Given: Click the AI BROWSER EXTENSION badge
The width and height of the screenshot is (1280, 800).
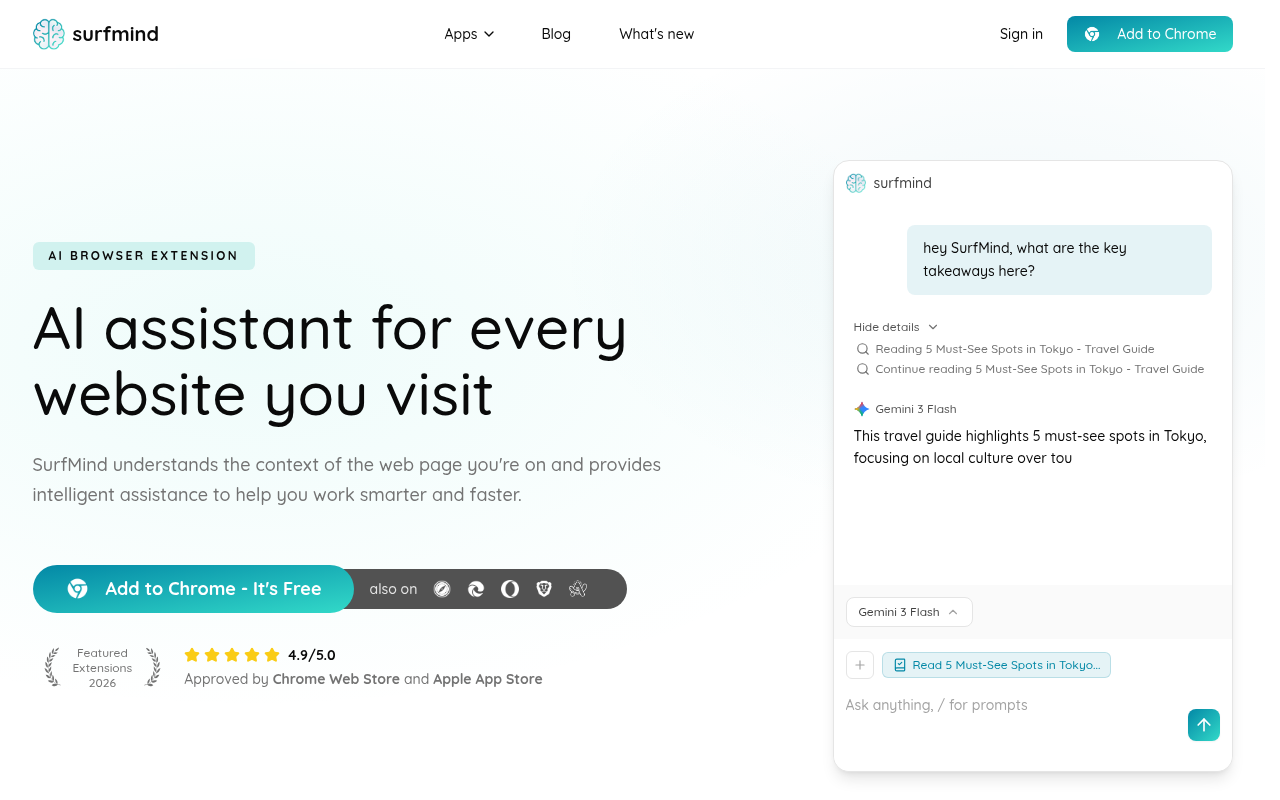Looking at the screenshot, I should [144, 256].
